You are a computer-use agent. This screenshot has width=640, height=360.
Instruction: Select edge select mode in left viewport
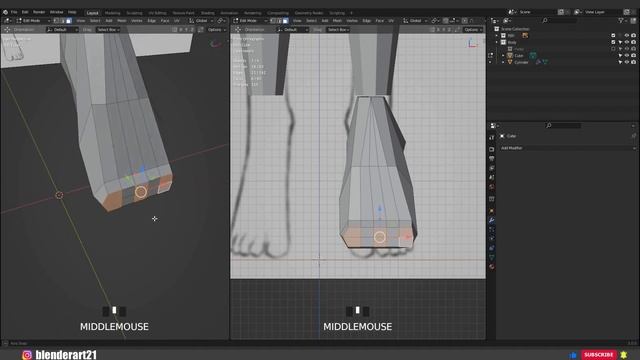(x=62, y=20)
